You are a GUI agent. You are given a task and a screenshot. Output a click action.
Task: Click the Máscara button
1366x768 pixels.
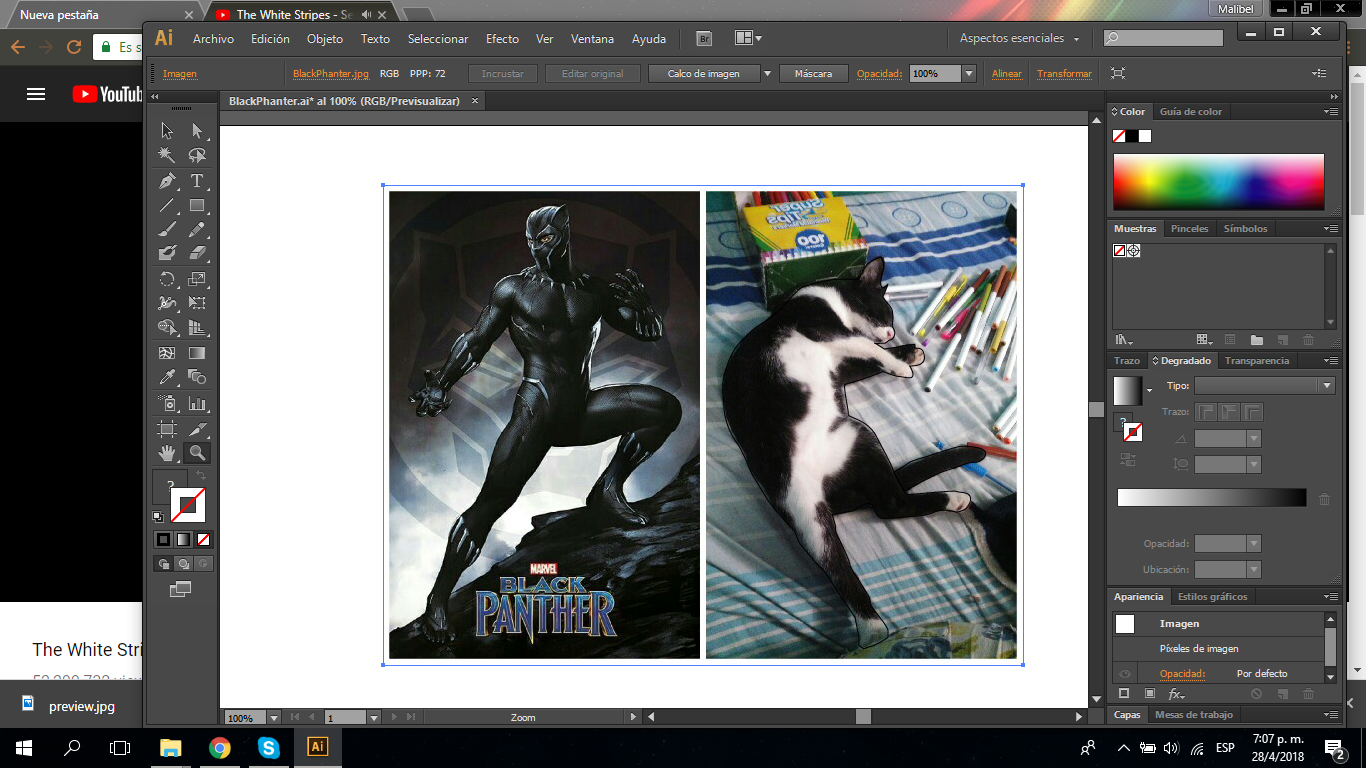[x=813, y=74]
